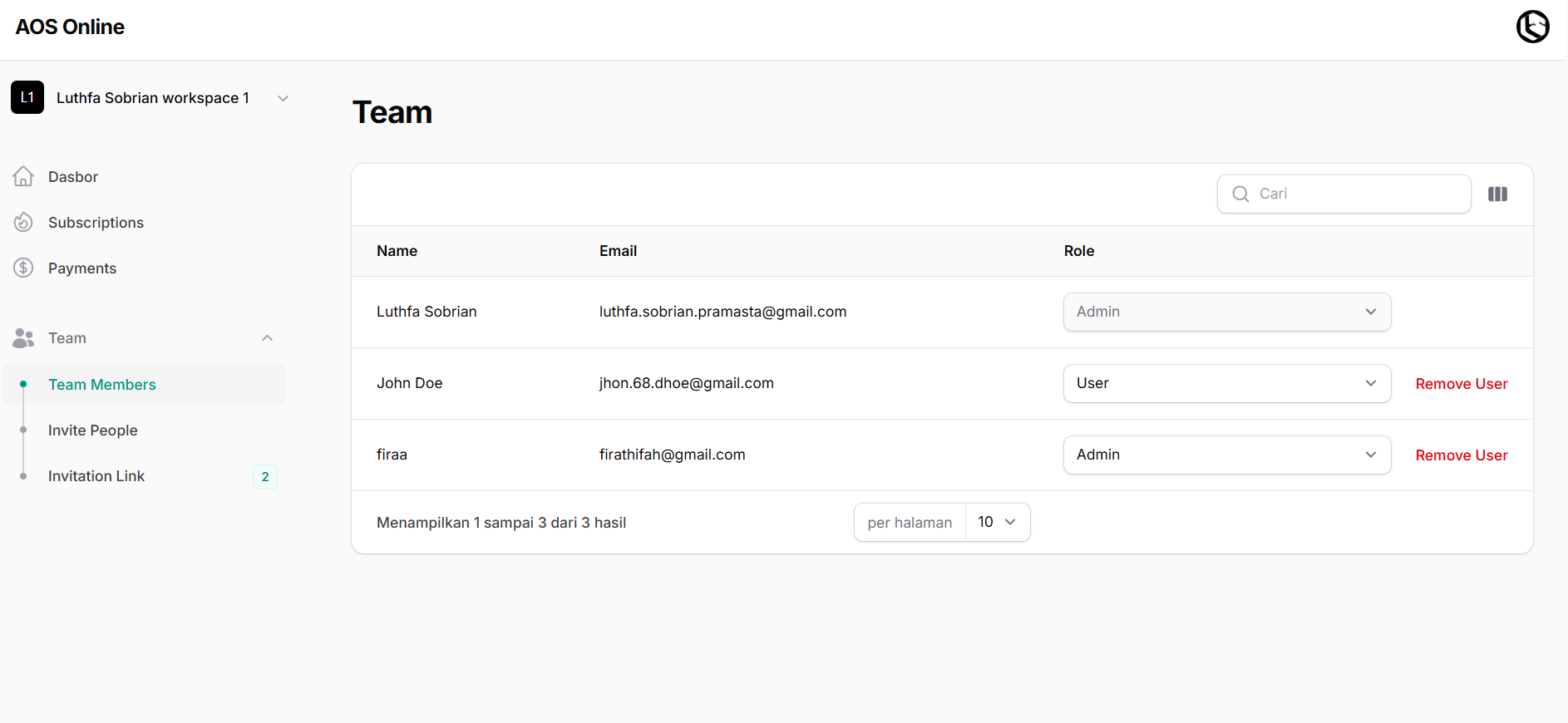Viewport: 1568px width, 723px height.
Task: Toggle the table columns icon
Action: coord(1497,194)
